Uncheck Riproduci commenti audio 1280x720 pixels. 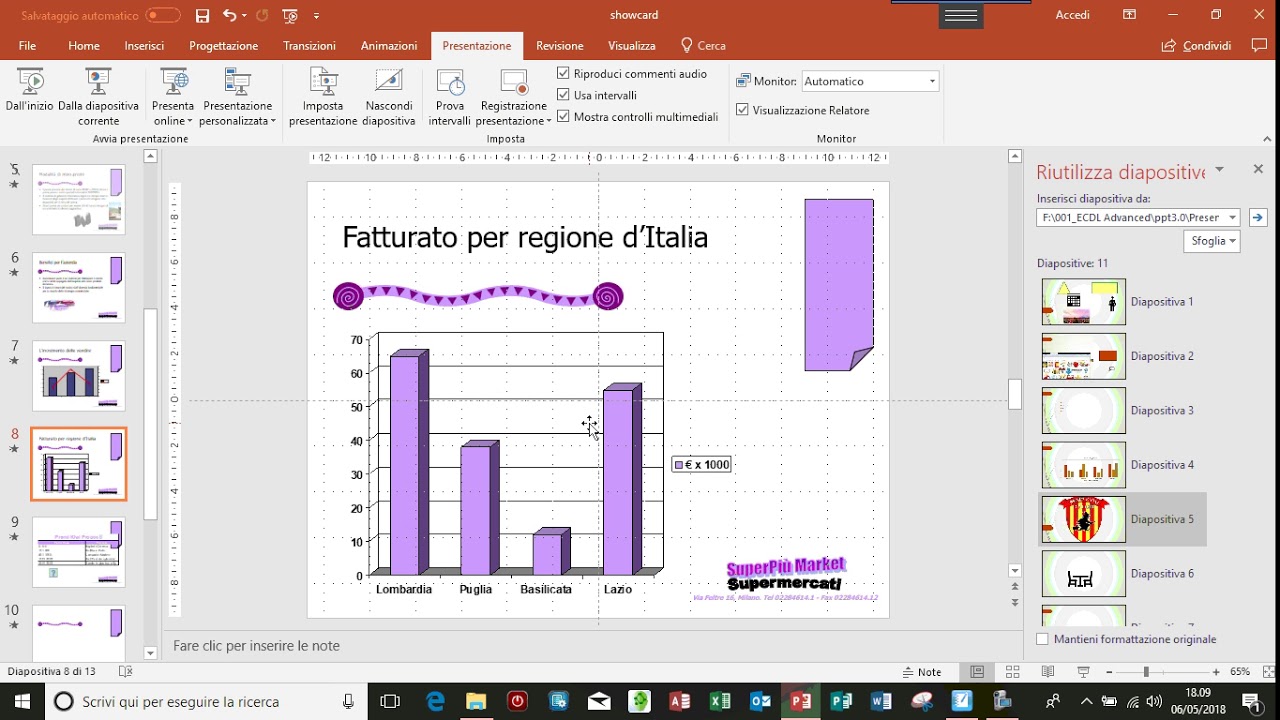pos(563,73)
